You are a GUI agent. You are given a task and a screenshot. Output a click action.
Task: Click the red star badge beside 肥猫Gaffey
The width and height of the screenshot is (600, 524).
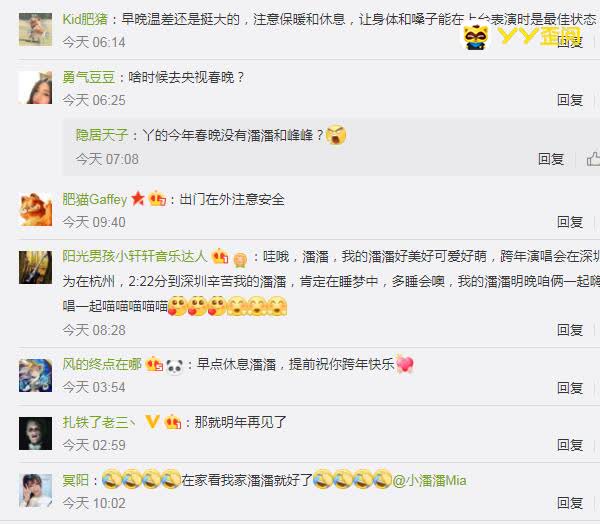click(138, 199)
